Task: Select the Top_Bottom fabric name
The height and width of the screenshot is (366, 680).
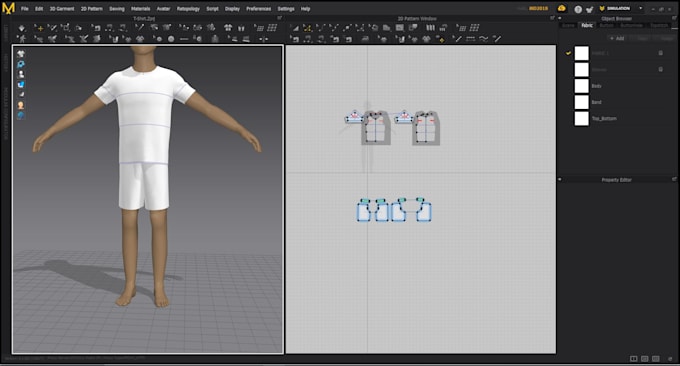Action: [604, 118]
